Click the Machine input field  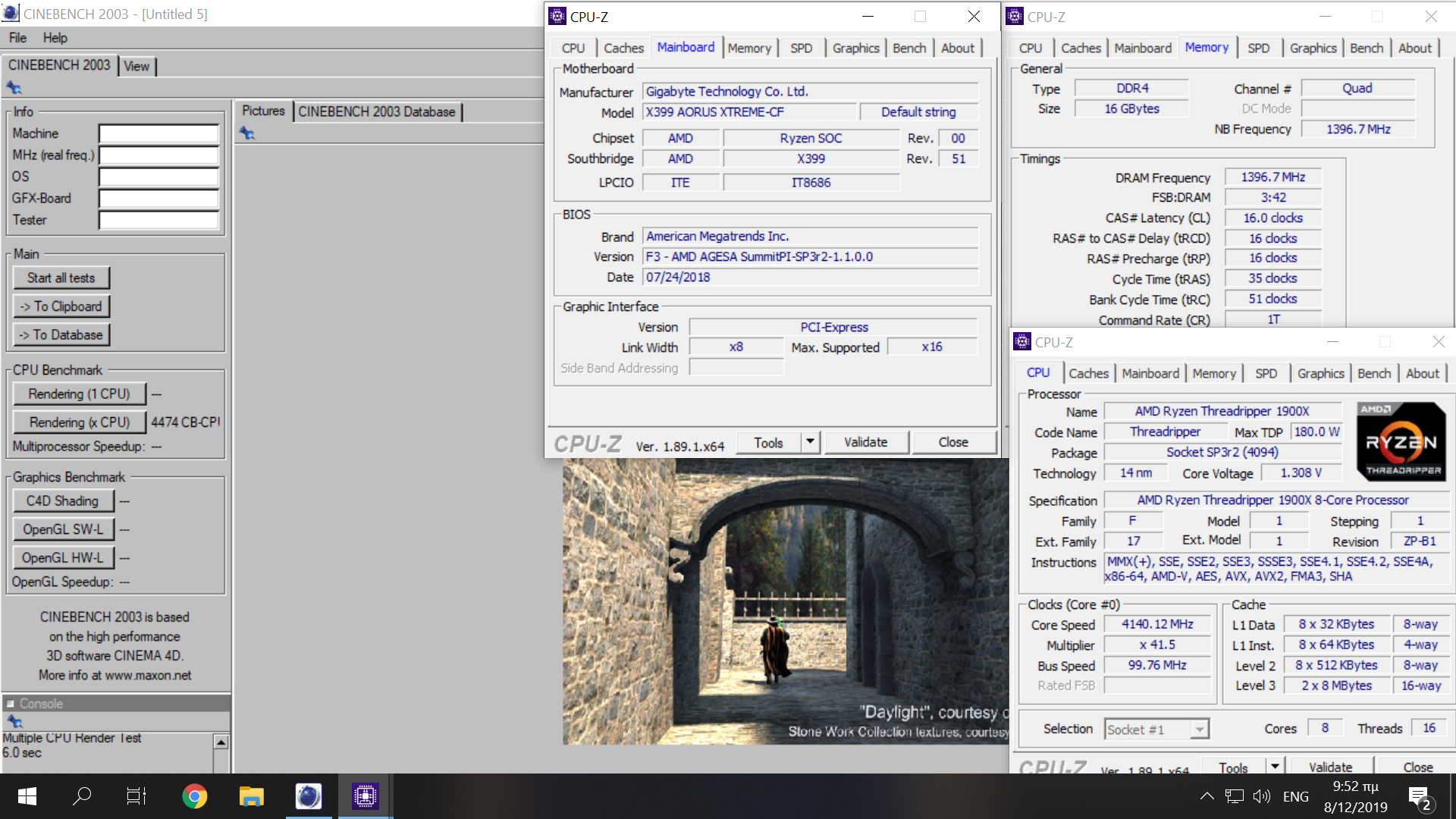point(158,134)
